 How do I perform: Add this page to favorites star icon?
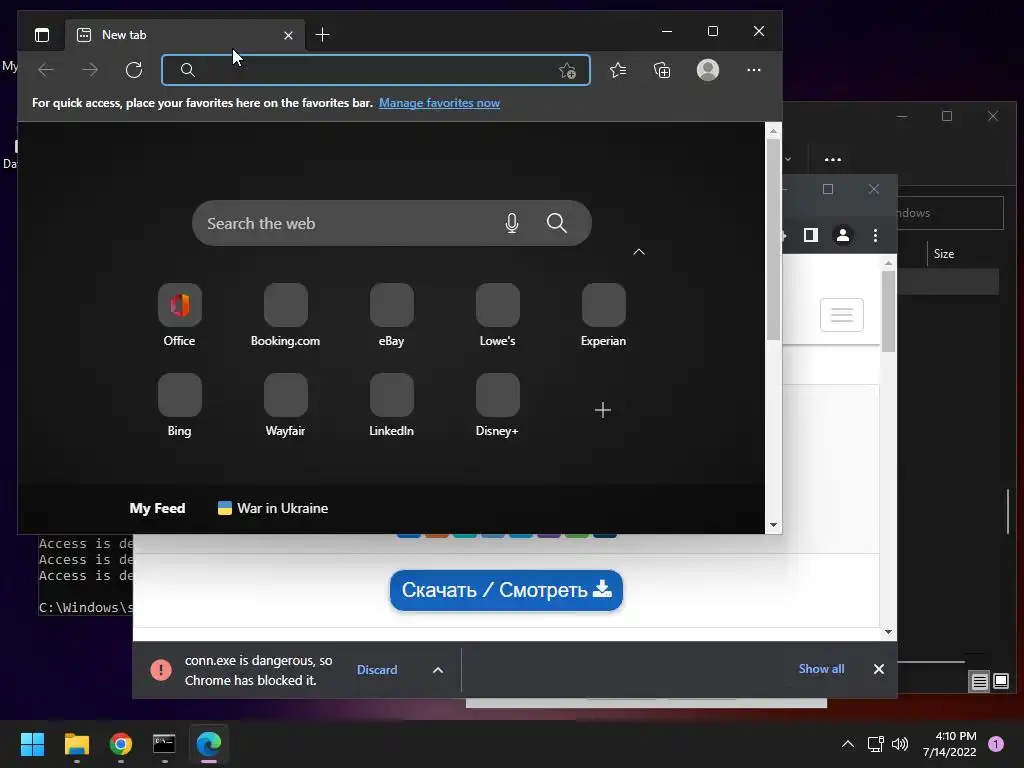pyautogui.click(x=568, y=71)
